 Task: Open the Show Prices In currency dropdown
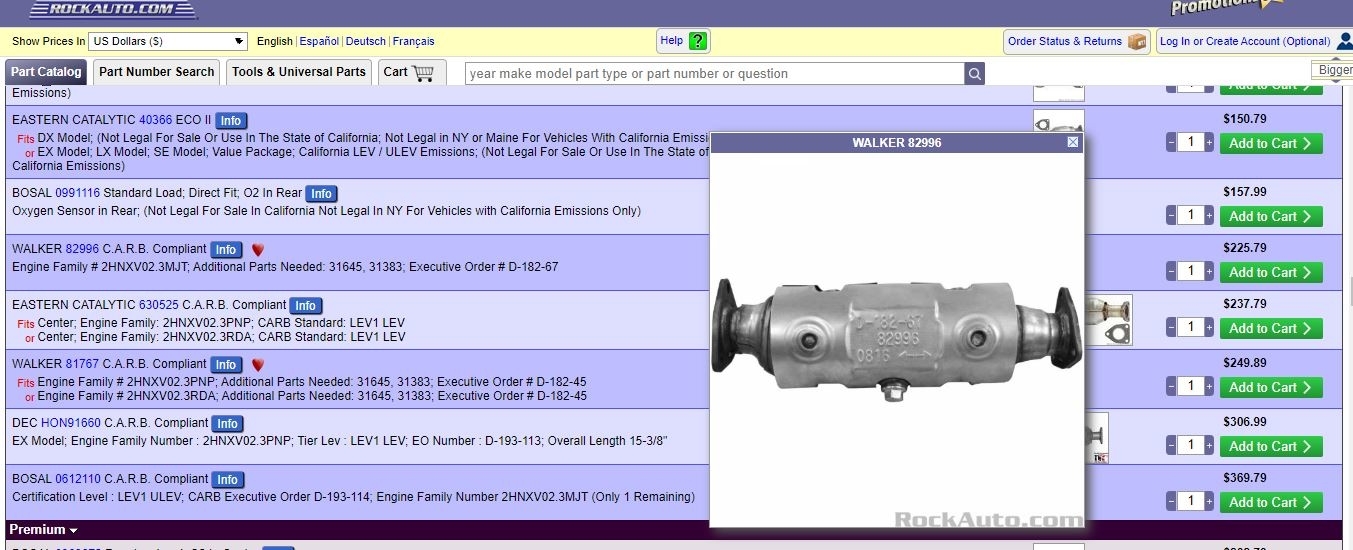(x=168, y=41)
